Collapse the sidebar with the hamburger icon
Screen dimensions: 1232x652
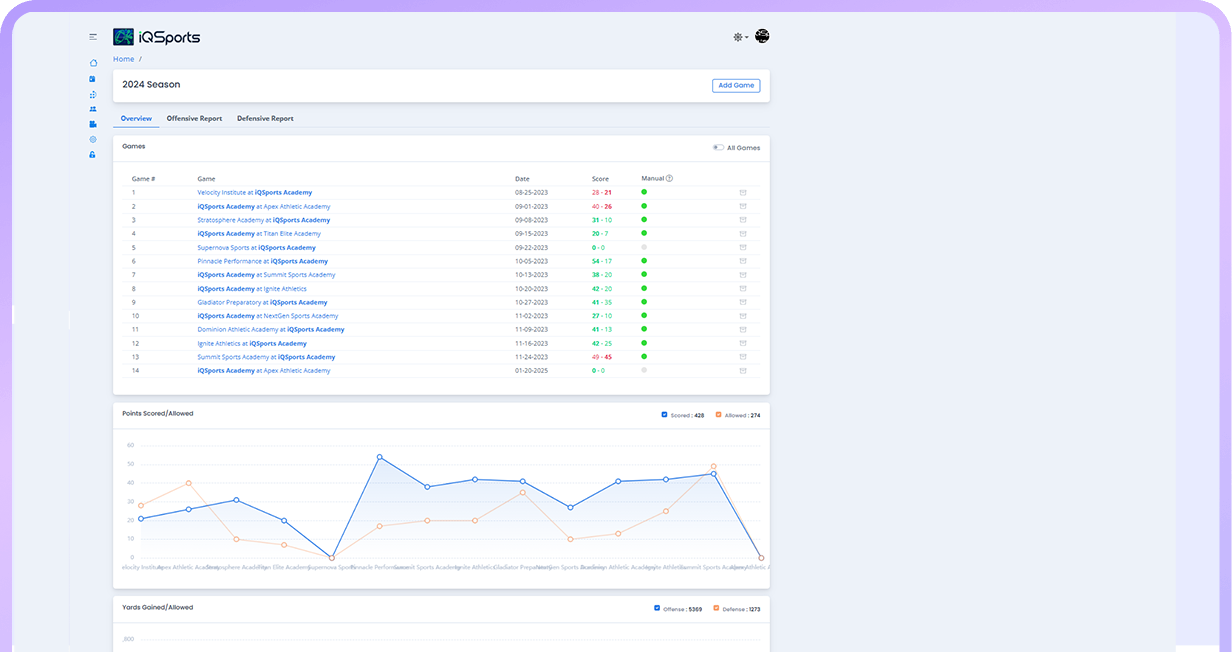click(93, 37)
